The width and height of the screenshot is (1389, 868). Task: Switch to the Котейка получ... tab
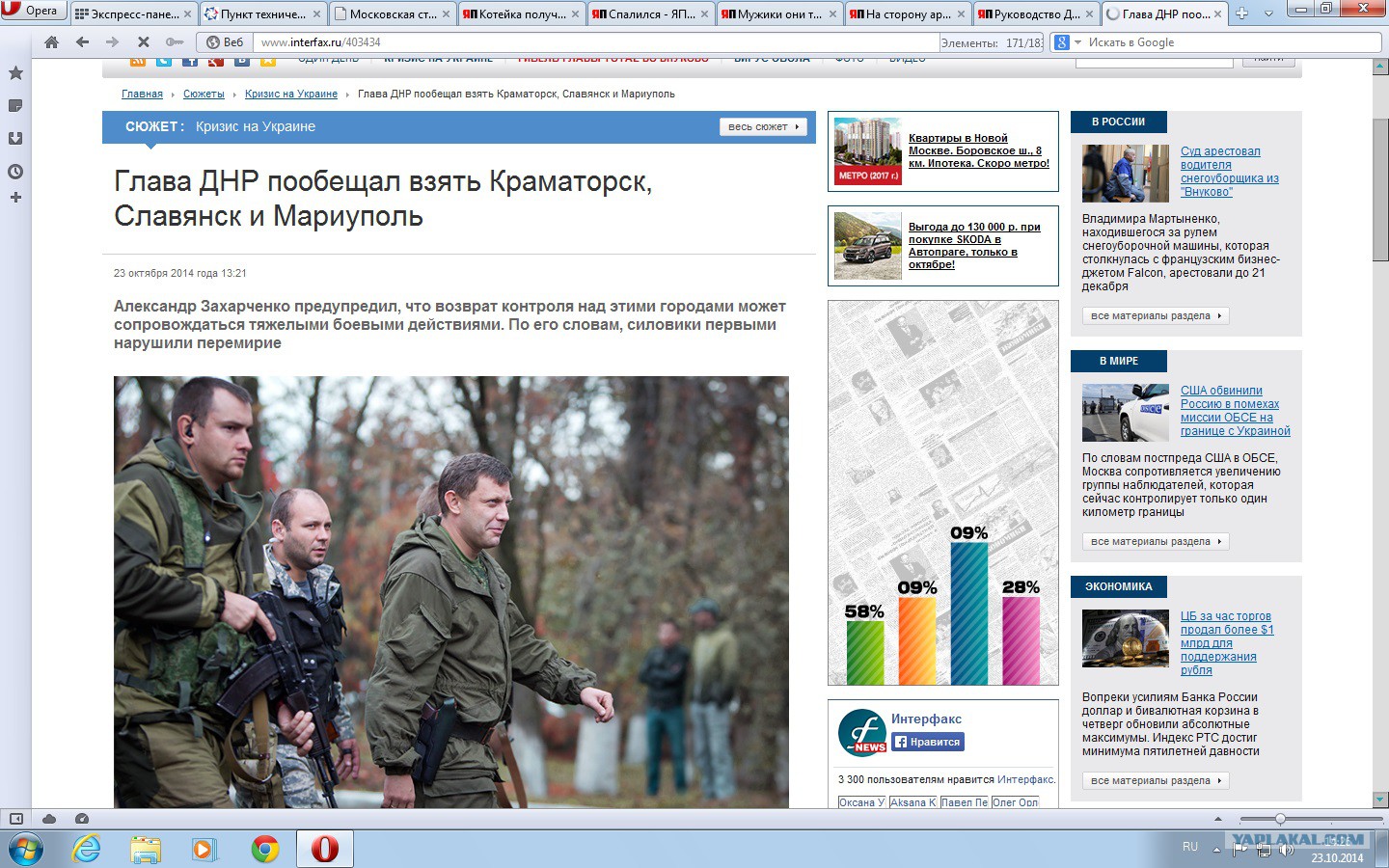pos(521,14)
